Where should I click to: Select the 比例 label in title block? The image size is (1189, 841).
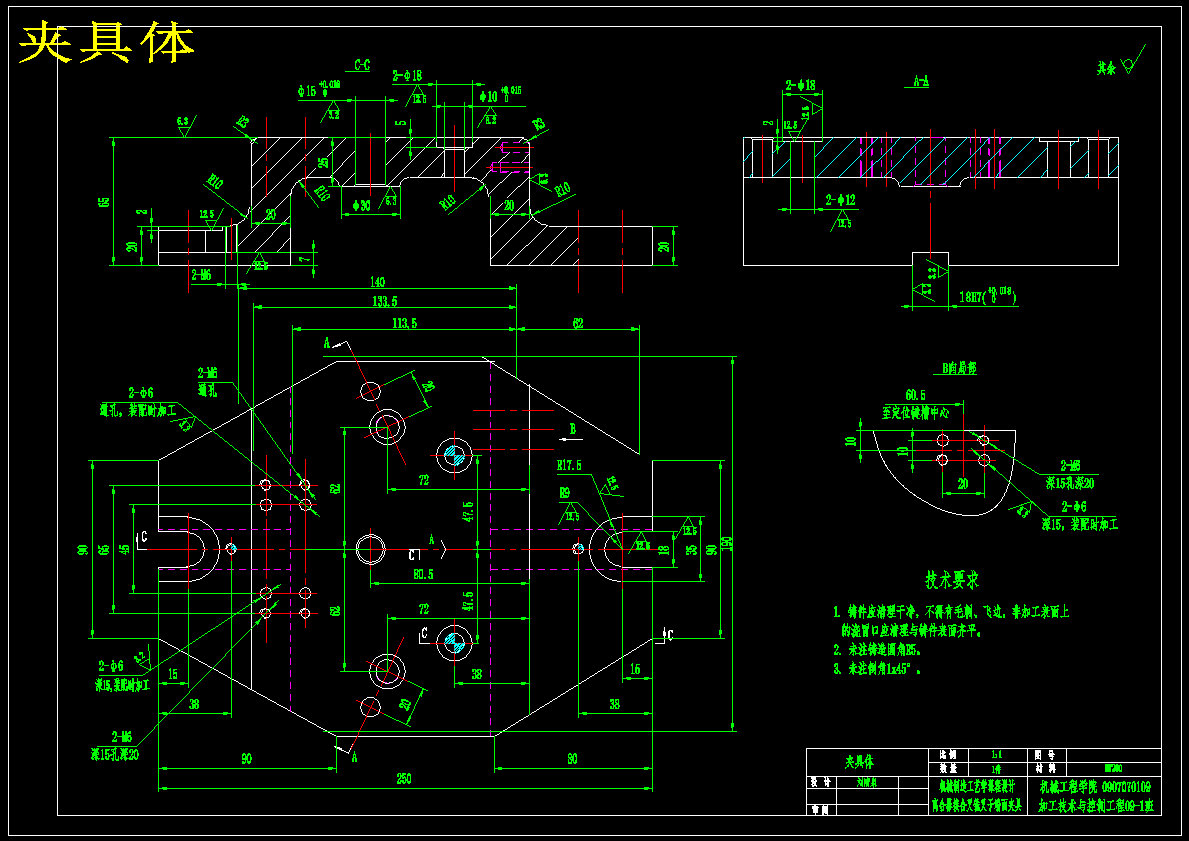(948, 755)
